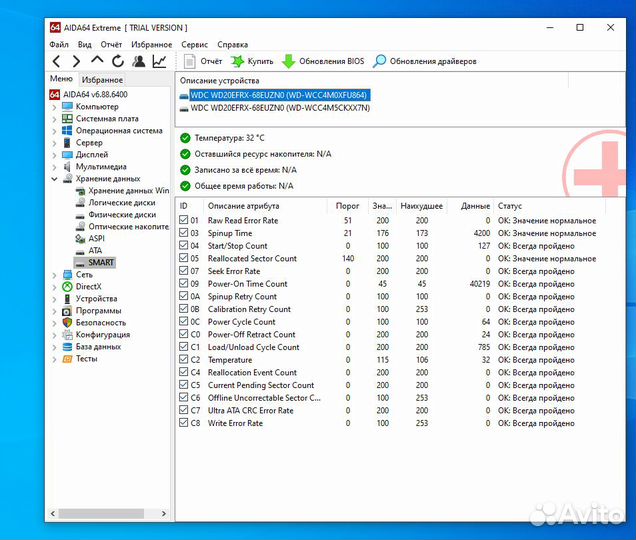Viewport: 636px width, 540px height.
Task: Click the sidebar horizontal scrollbar thumb
Action: pos(101,514)
